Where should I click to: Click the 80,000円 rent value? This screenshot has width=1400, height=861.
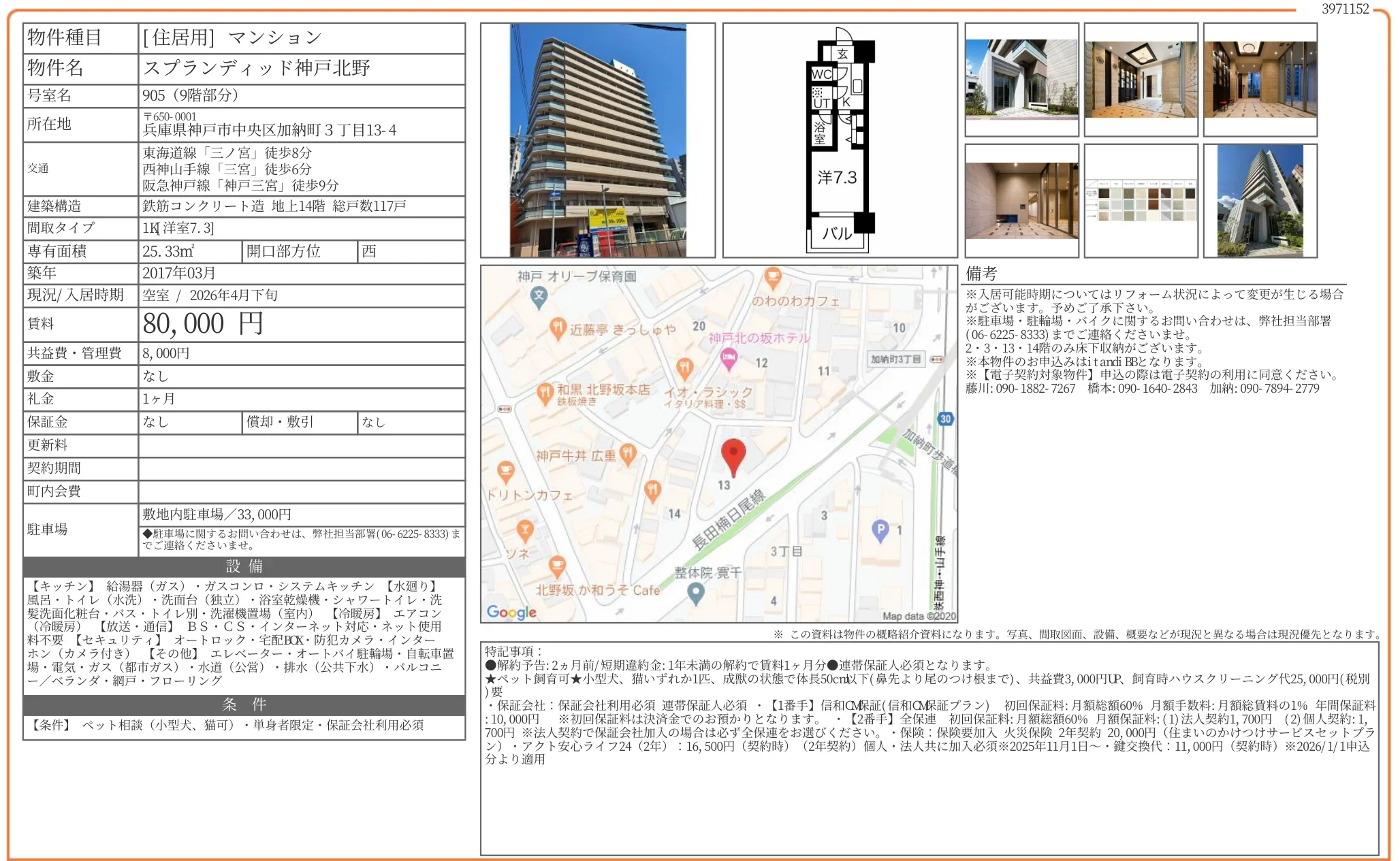[x=203, y=324]
